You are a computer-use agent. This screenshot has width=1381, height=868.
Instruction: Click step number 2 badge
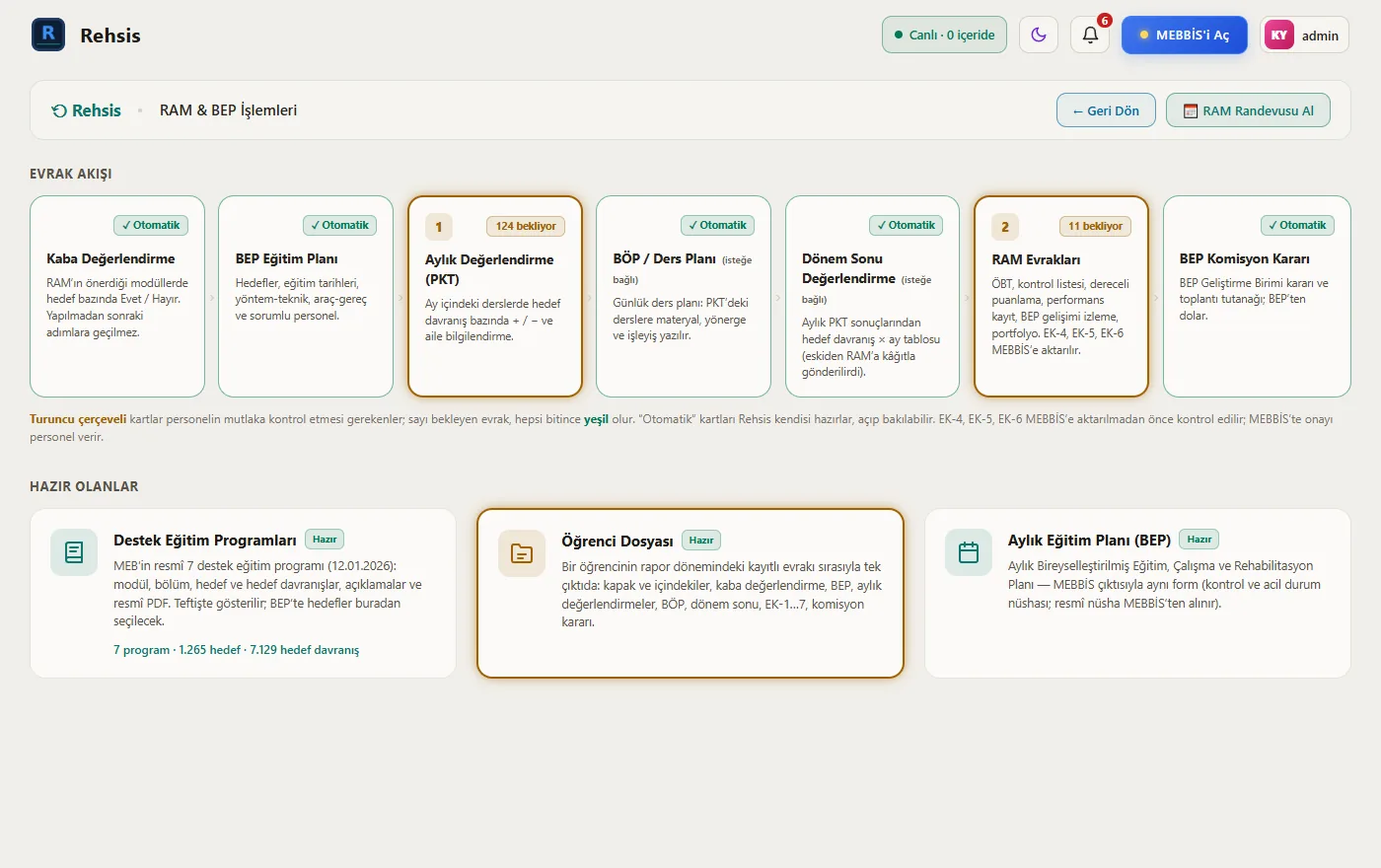tap(1005, 227)
